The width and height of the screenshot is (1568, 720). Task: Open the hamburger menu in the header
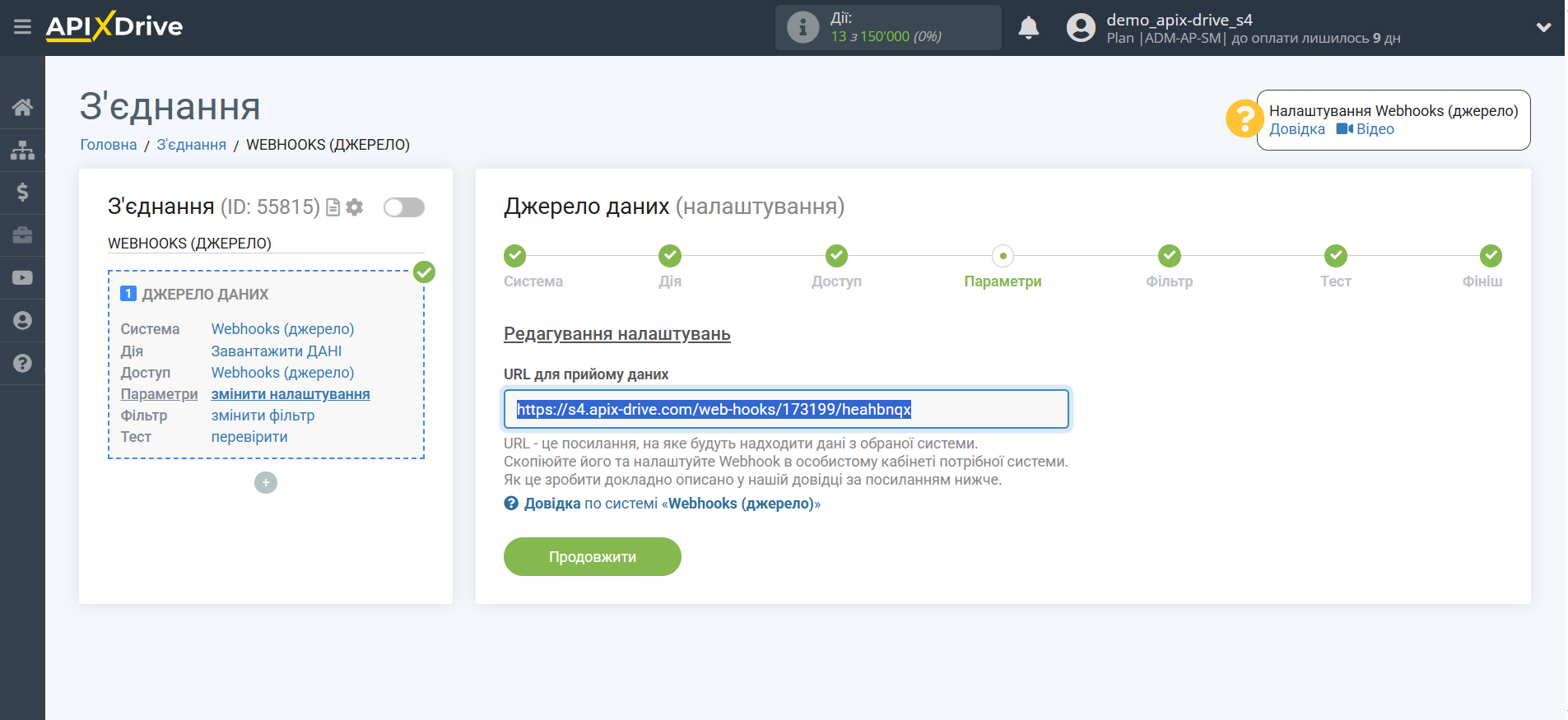coord(22,27)
